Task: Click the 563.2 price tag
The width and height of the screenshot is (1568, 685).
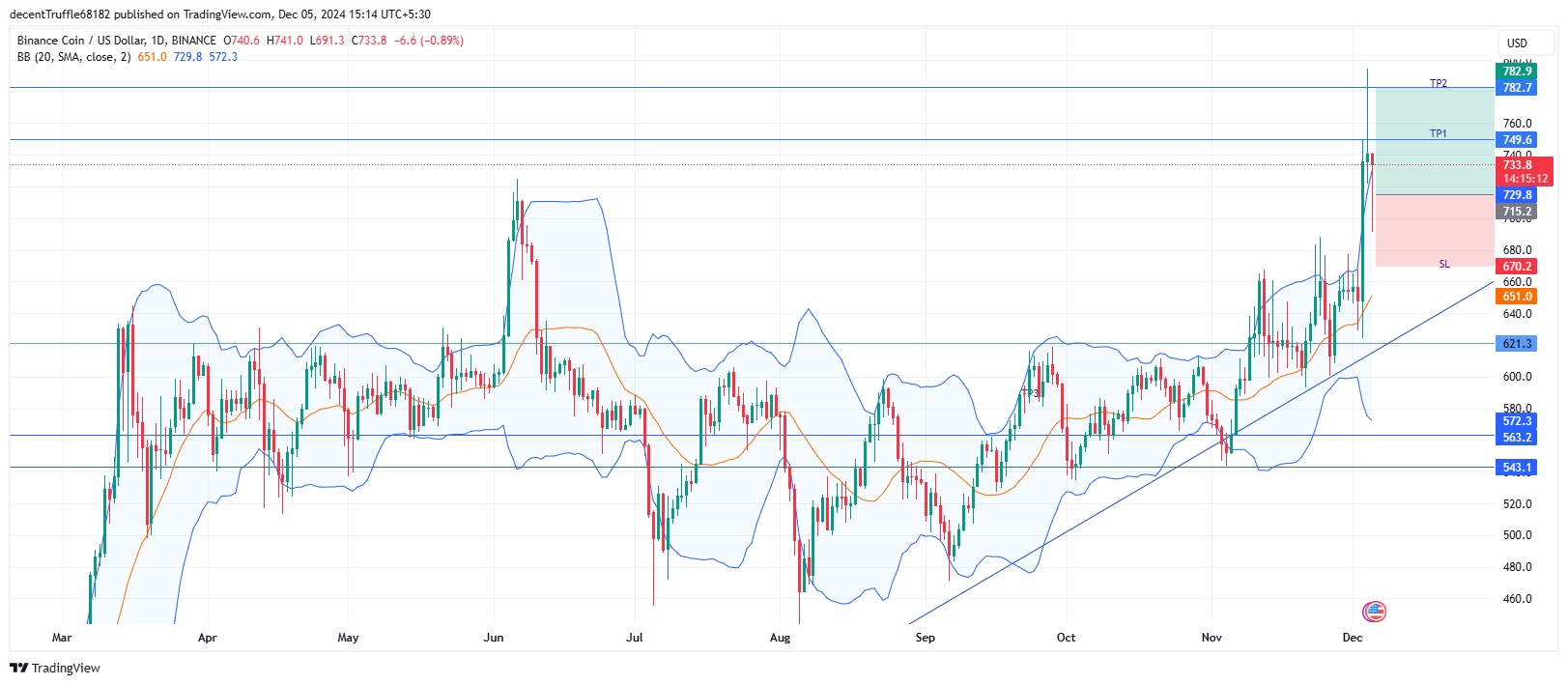Action: click(1517, 438)
